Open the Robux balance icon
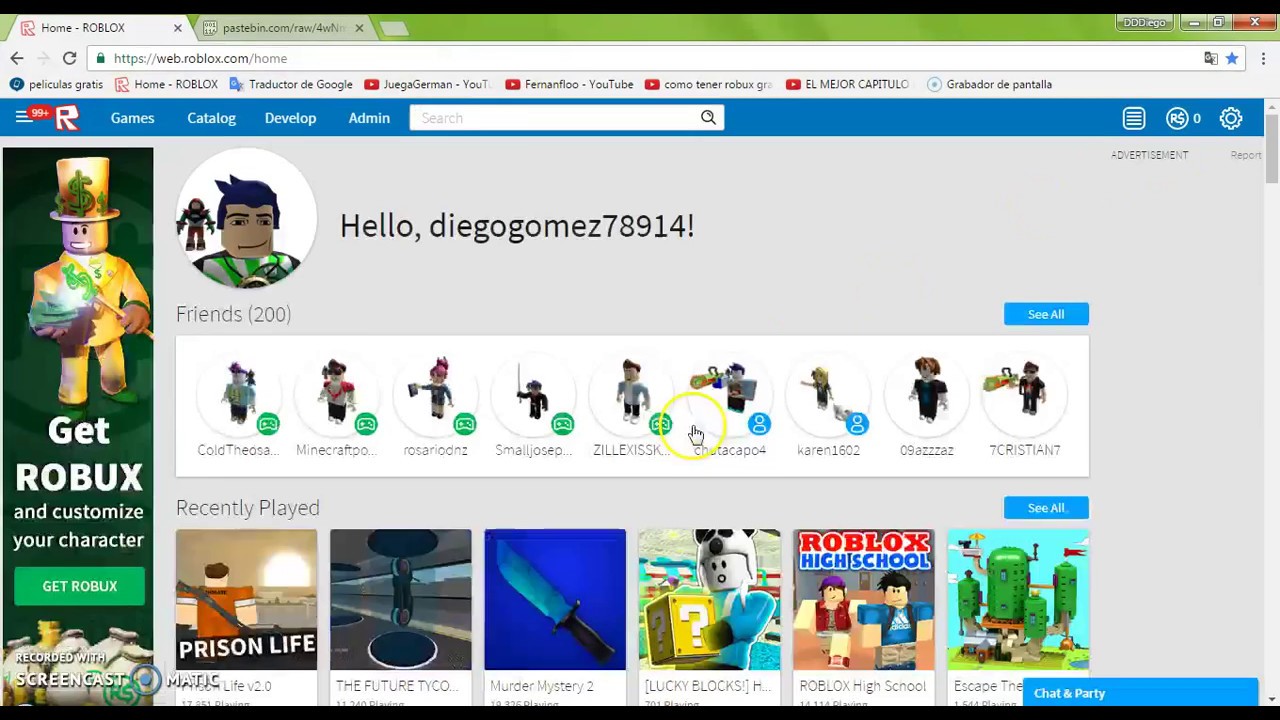The width and height of the screenshot is (1280, 720). click(1177, 118)
